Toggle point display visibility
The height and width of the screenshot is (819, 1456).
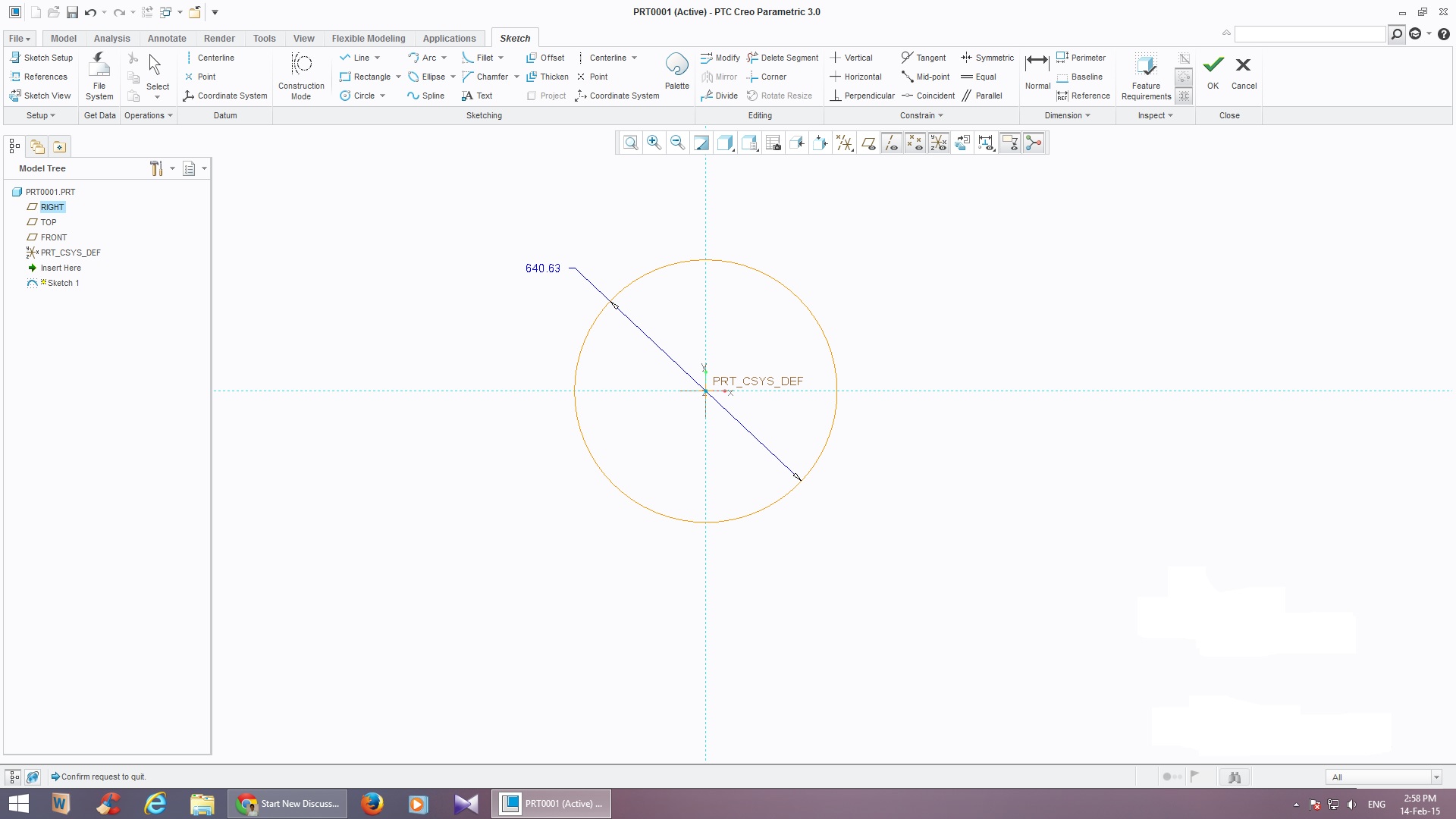click(915, 143)
